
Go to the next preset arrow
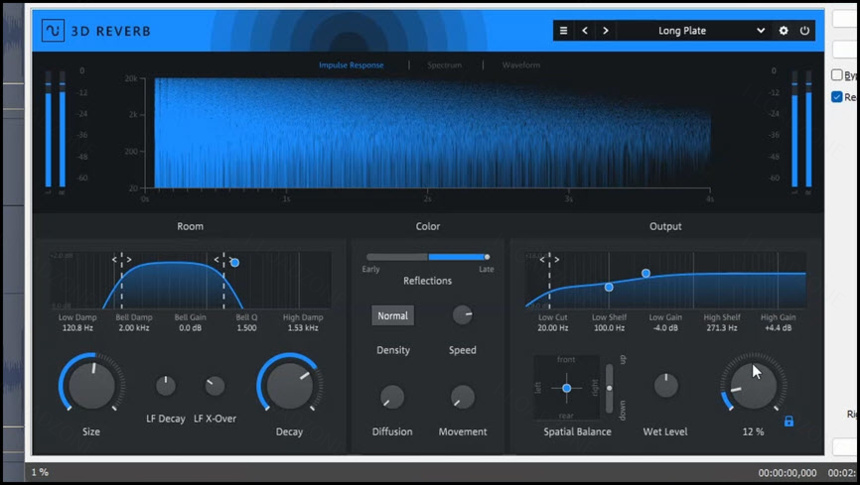click(606, 31)
